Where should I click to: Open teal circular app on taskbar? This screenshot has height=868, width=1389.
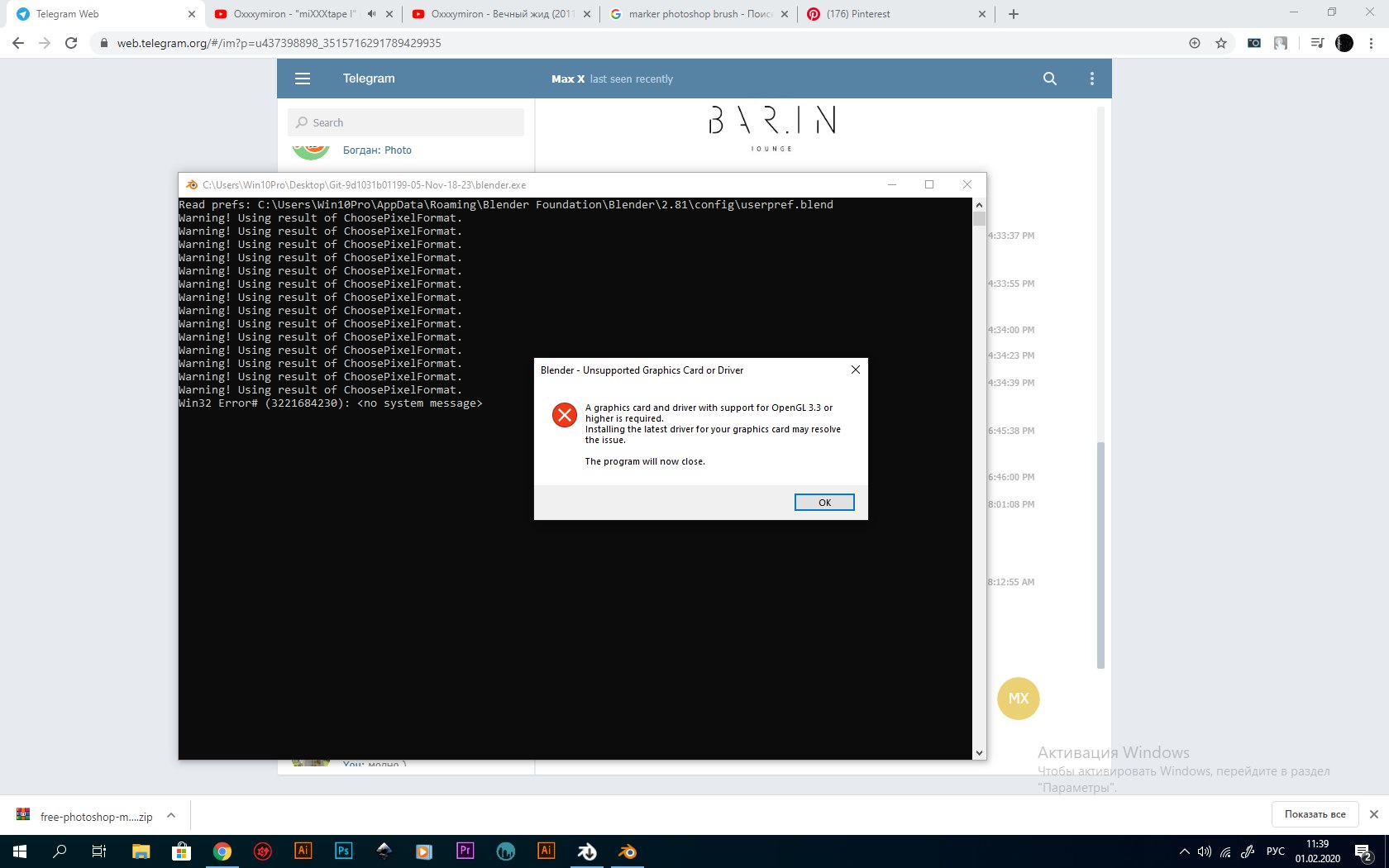[x=505, y=851]
